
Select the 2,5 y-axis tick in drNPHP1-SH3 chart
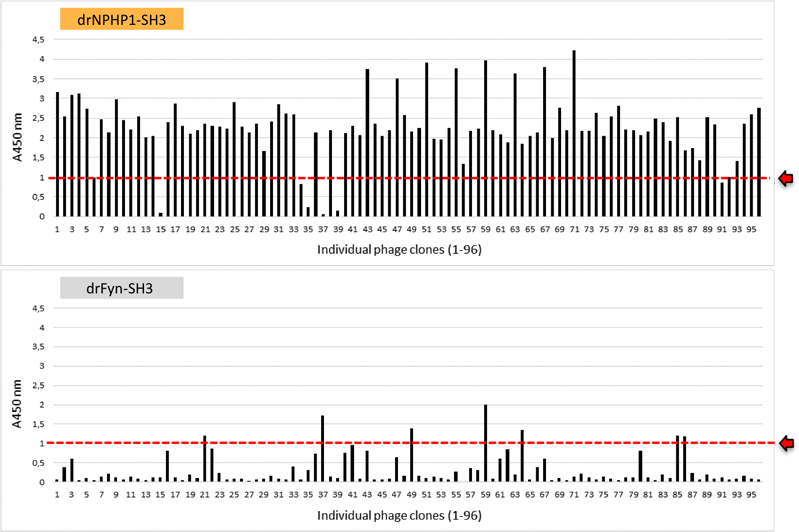pos(39,118)
